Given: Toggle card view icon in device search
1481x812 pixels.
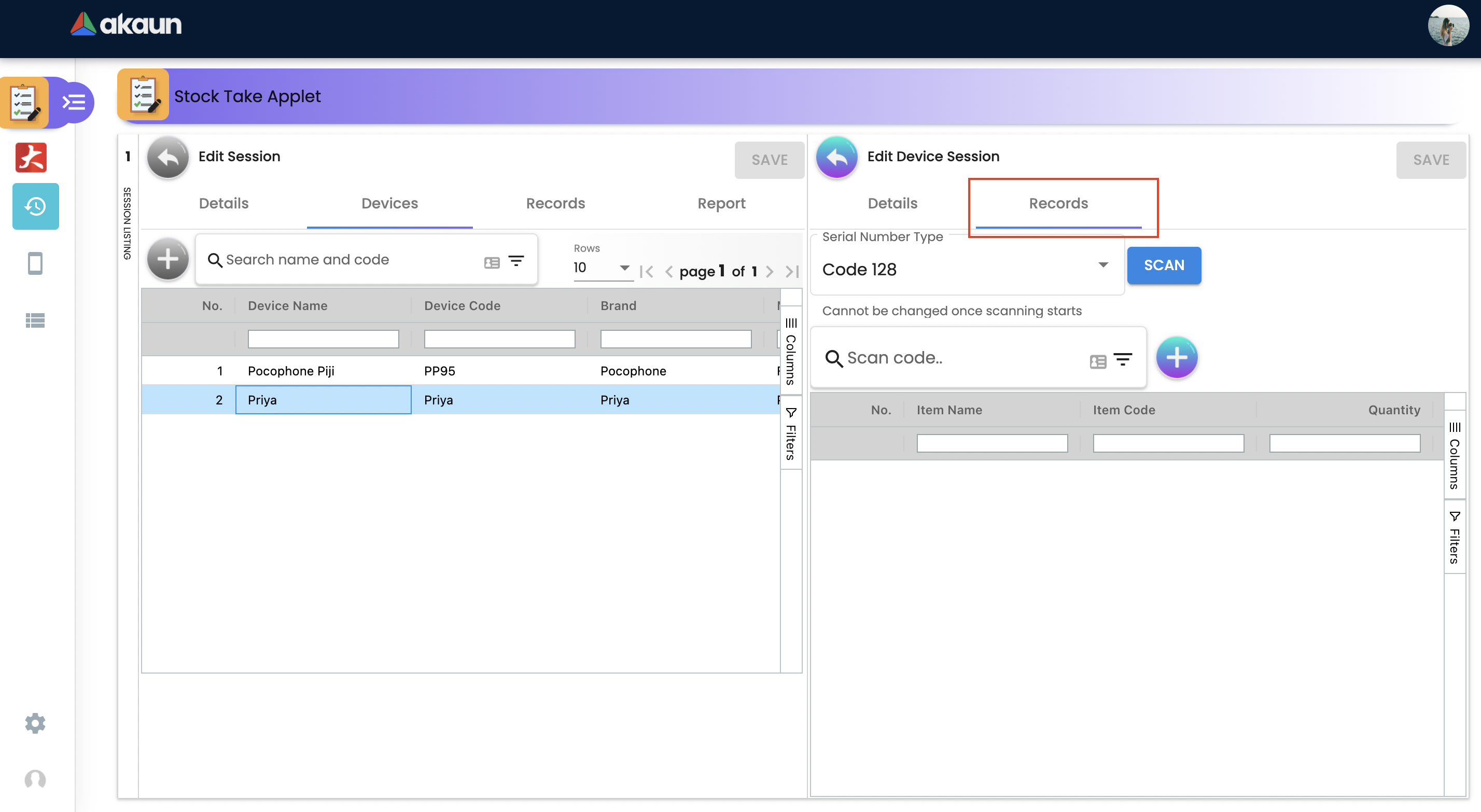Looking at the screenshot, I should coord(492,262).
